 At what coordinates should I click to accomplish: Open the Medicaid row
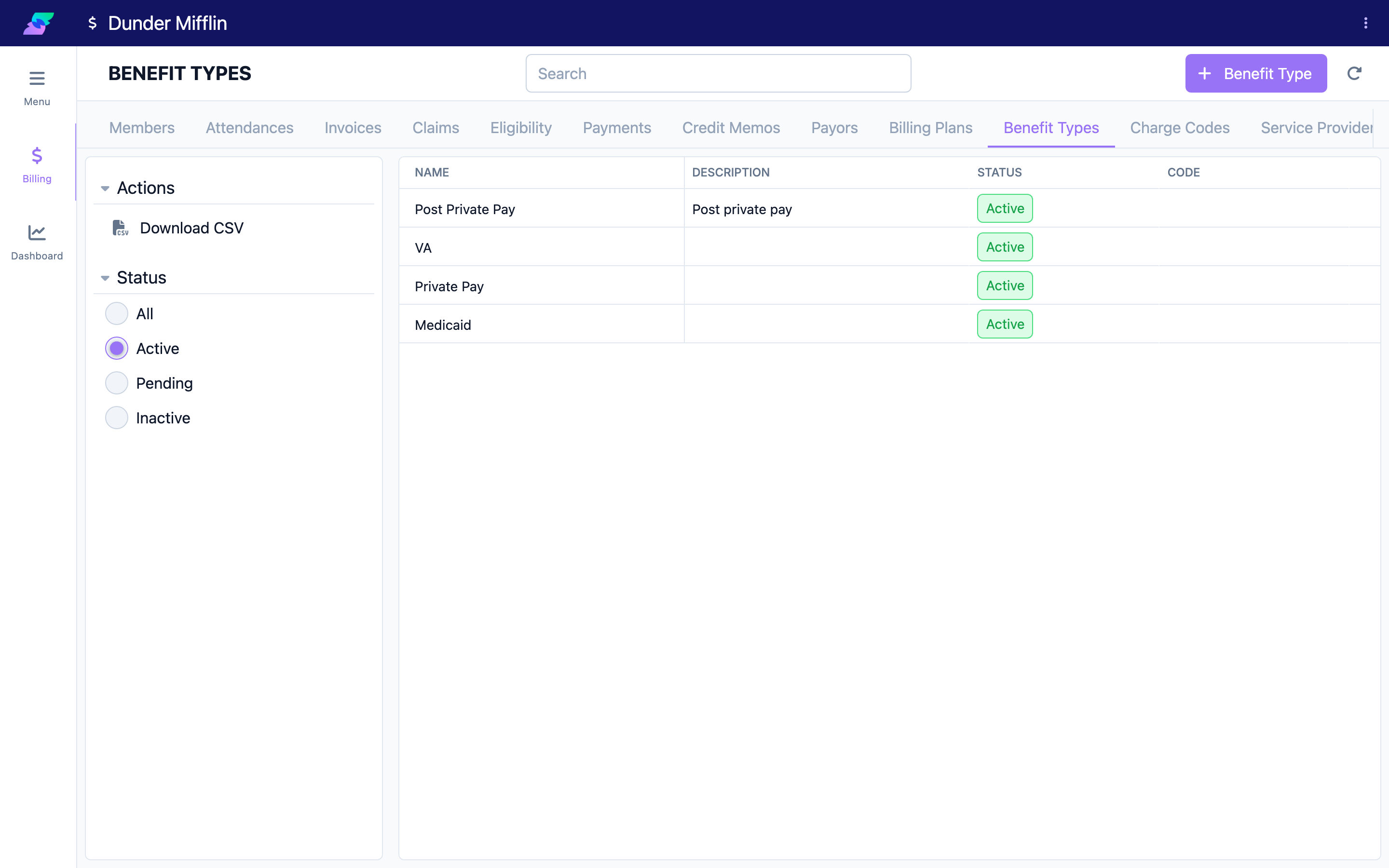pyautogui.click(x=889, y=324)
